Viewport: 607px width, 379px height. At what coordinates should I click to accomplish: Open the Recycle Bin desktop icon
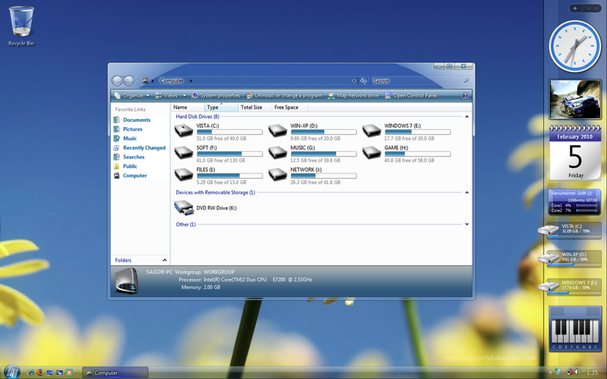(x=21, y=25)
